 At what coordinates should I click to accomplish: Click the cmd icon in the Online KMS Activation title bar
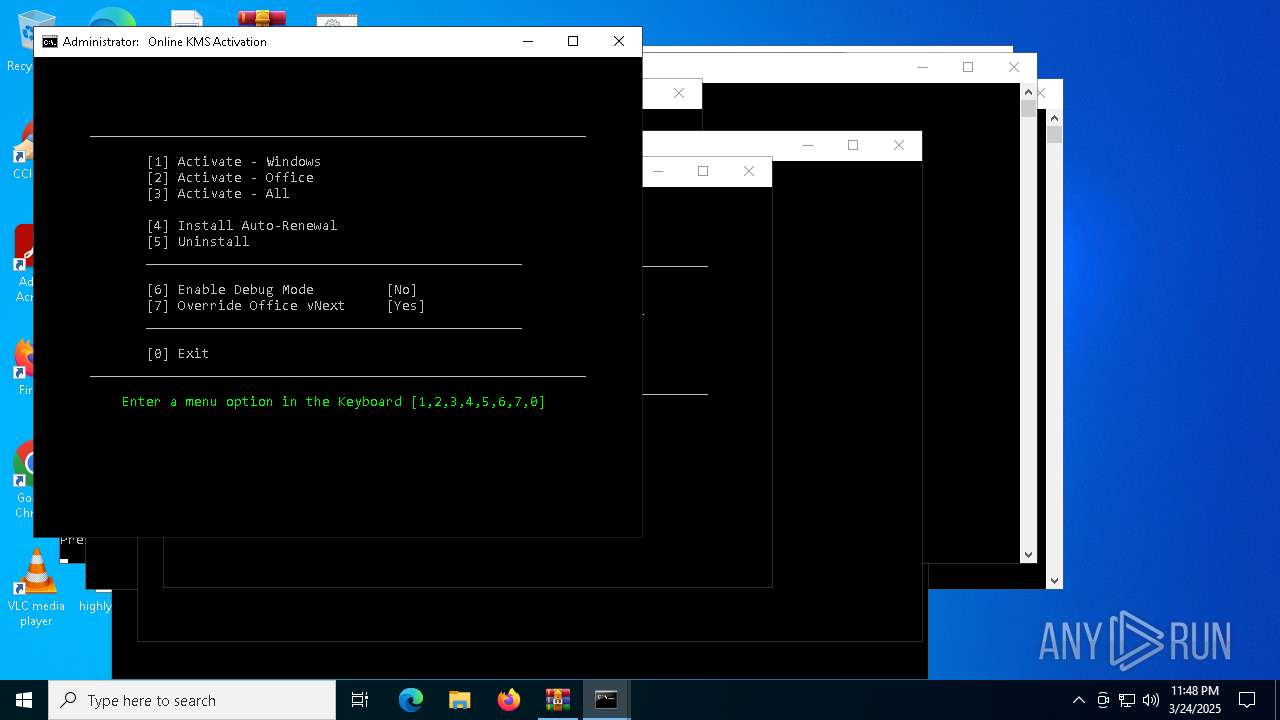coord(49,42)
